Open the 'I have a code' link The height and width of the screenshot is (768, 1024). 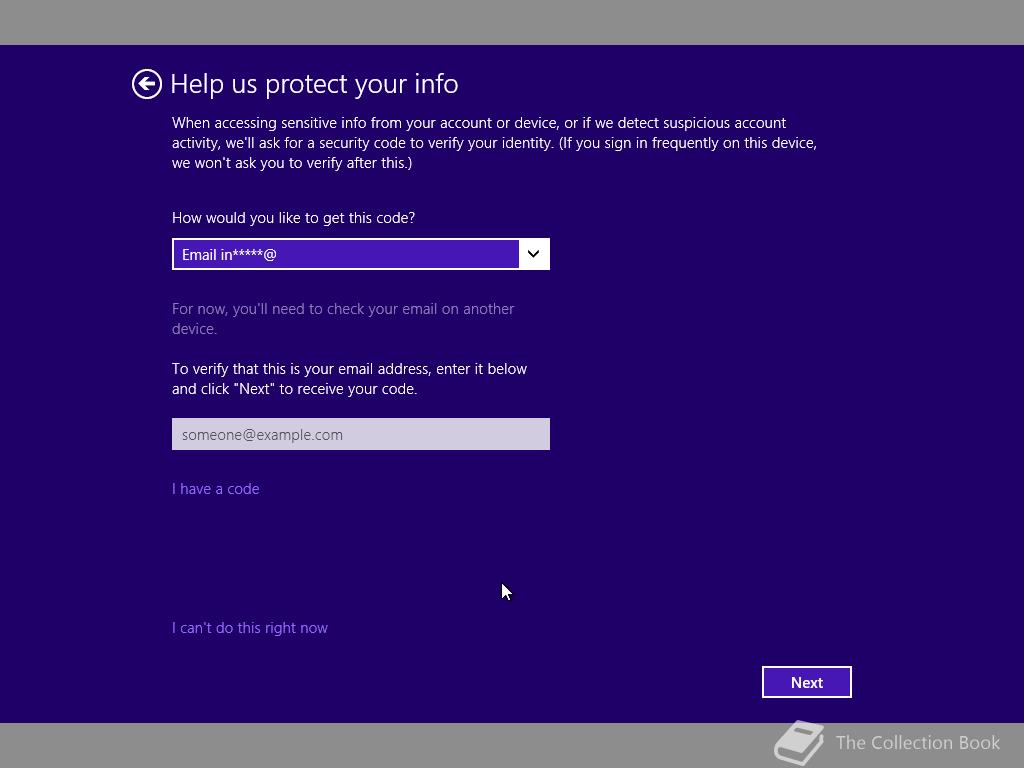click(216, 489)
